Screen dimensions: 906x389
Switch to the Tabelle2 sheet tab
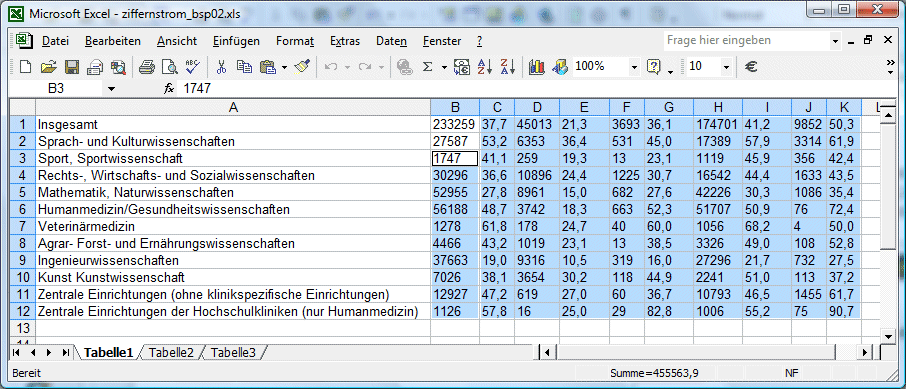click(172, 352)
